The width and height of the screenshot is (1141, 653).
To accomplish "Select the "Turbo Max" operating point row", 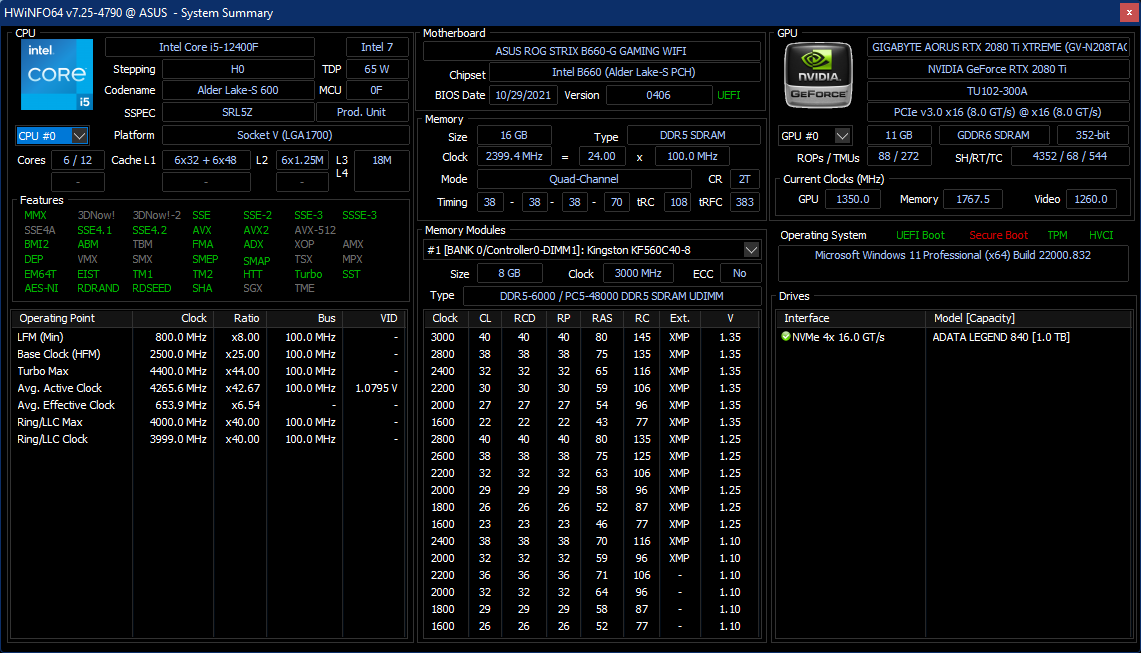I will point(208,371).
